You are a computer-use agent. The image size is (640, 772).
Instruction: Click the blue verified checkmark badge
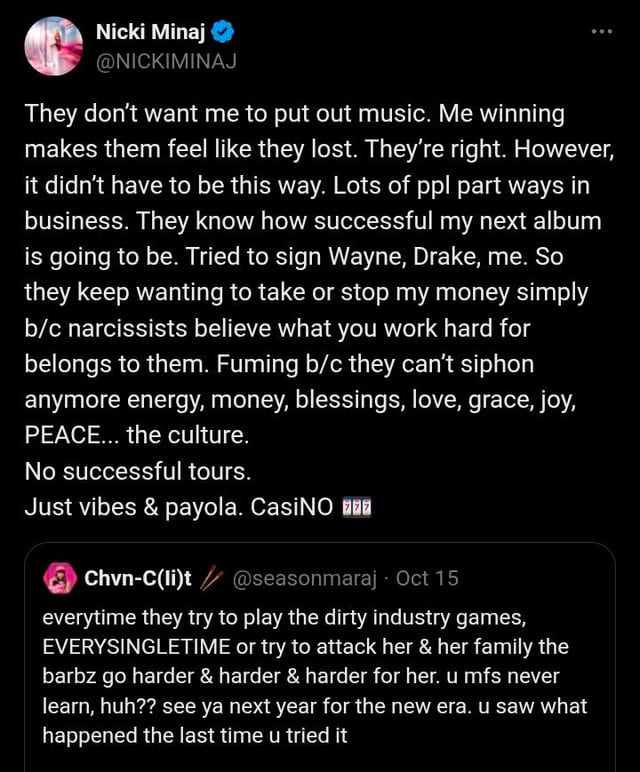click(224, 33)
